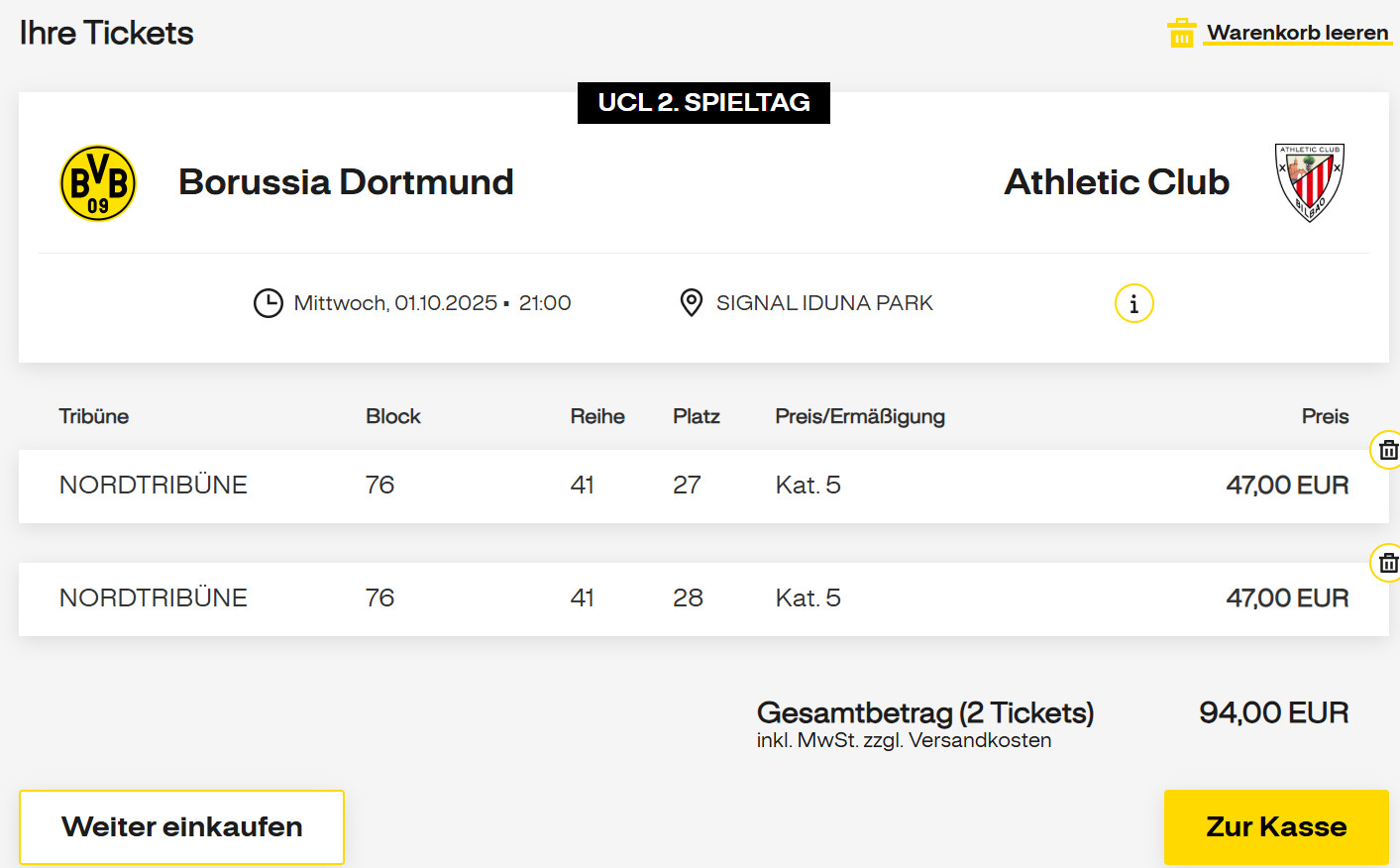
Task: Click the SIGNAL IDUNA PARK venue text
Action: click(824, 303)
